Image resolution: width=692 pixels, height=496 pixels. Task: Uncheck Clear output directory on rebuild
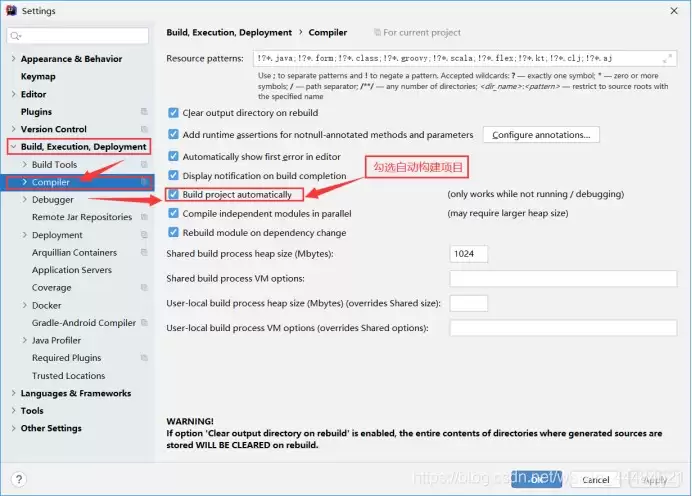[x=173, y=113]
